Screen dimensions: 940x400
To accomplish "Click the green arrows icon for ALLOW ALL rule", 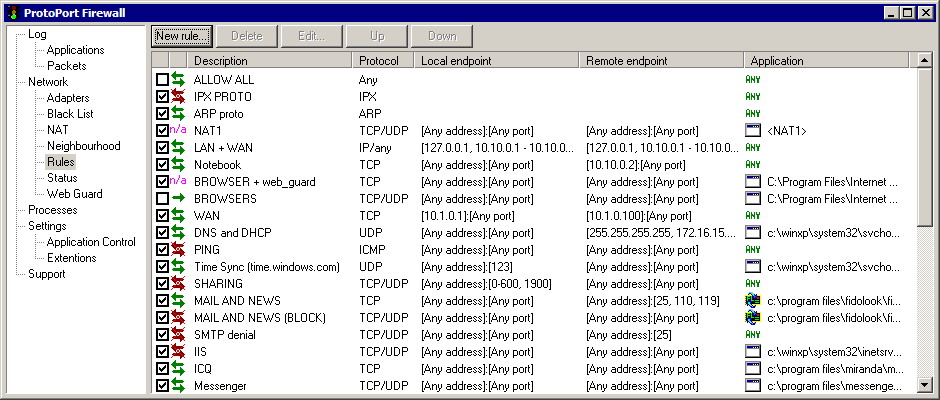I will click(x=179, y=79).
